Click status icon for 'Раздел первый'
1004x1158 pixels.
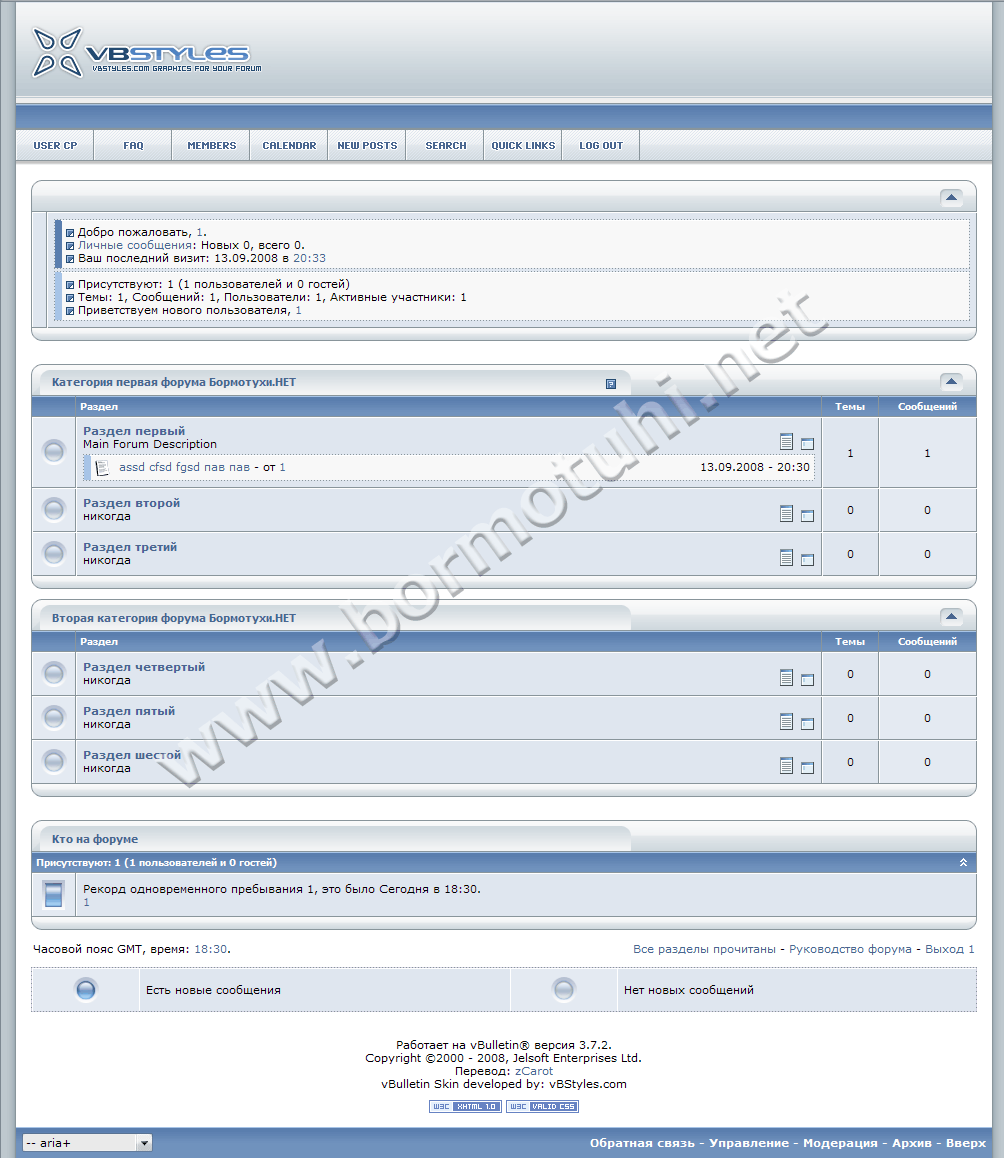pyautogui.click(x=54, y=451)
